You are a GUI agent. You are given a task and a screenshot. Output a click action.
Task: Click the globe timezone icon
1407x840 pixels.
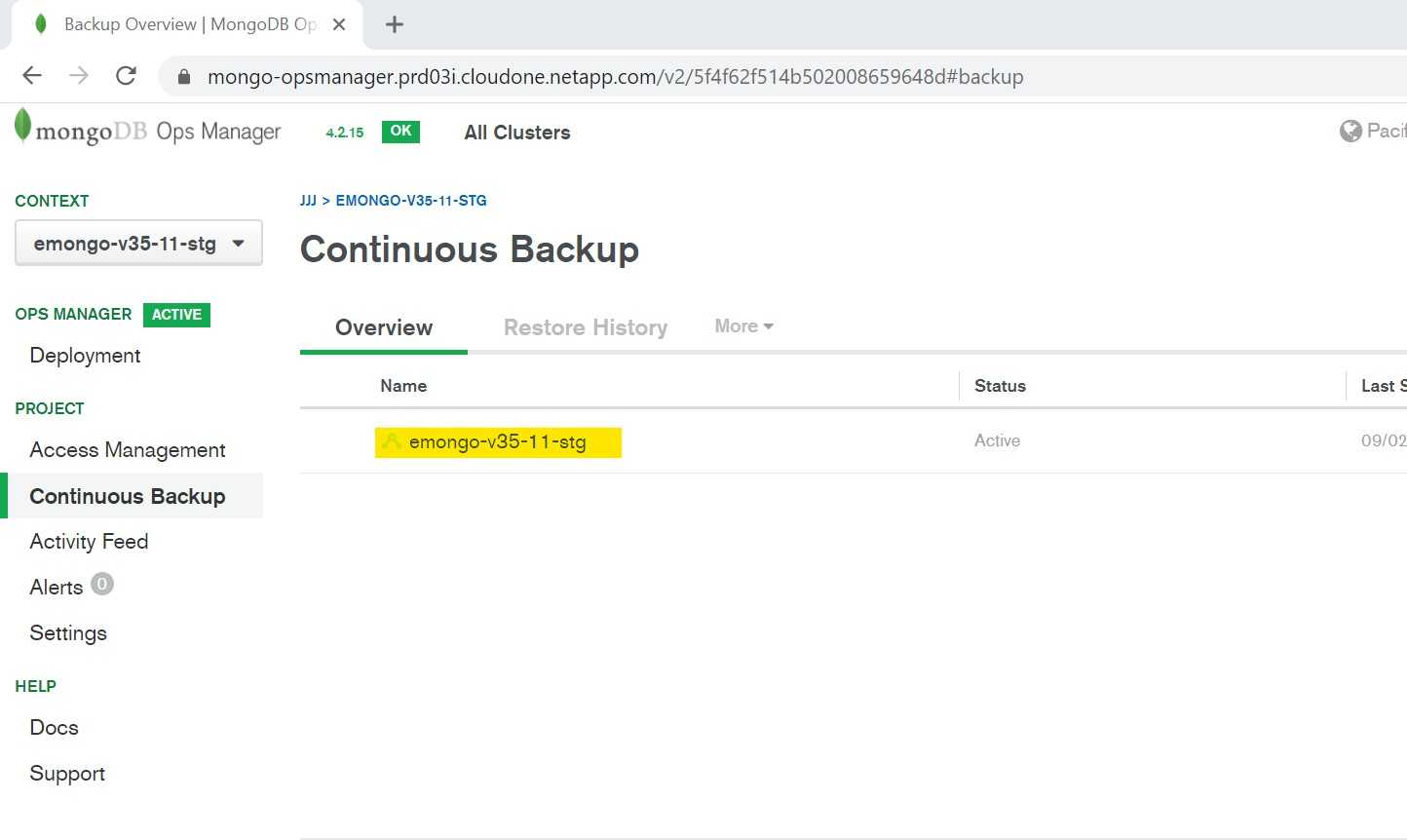[x=1350, y=131]
